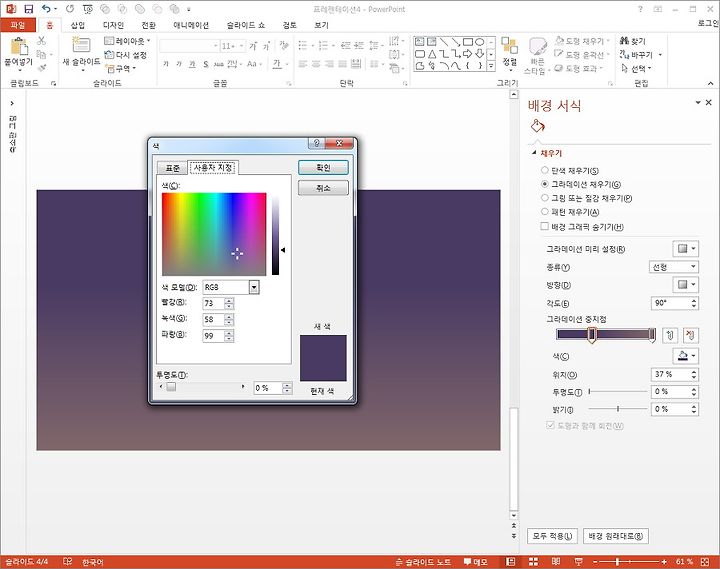720x569 pixels.
Task: Click the Red (빨강) value field
Action: click(x=213, y=303)
